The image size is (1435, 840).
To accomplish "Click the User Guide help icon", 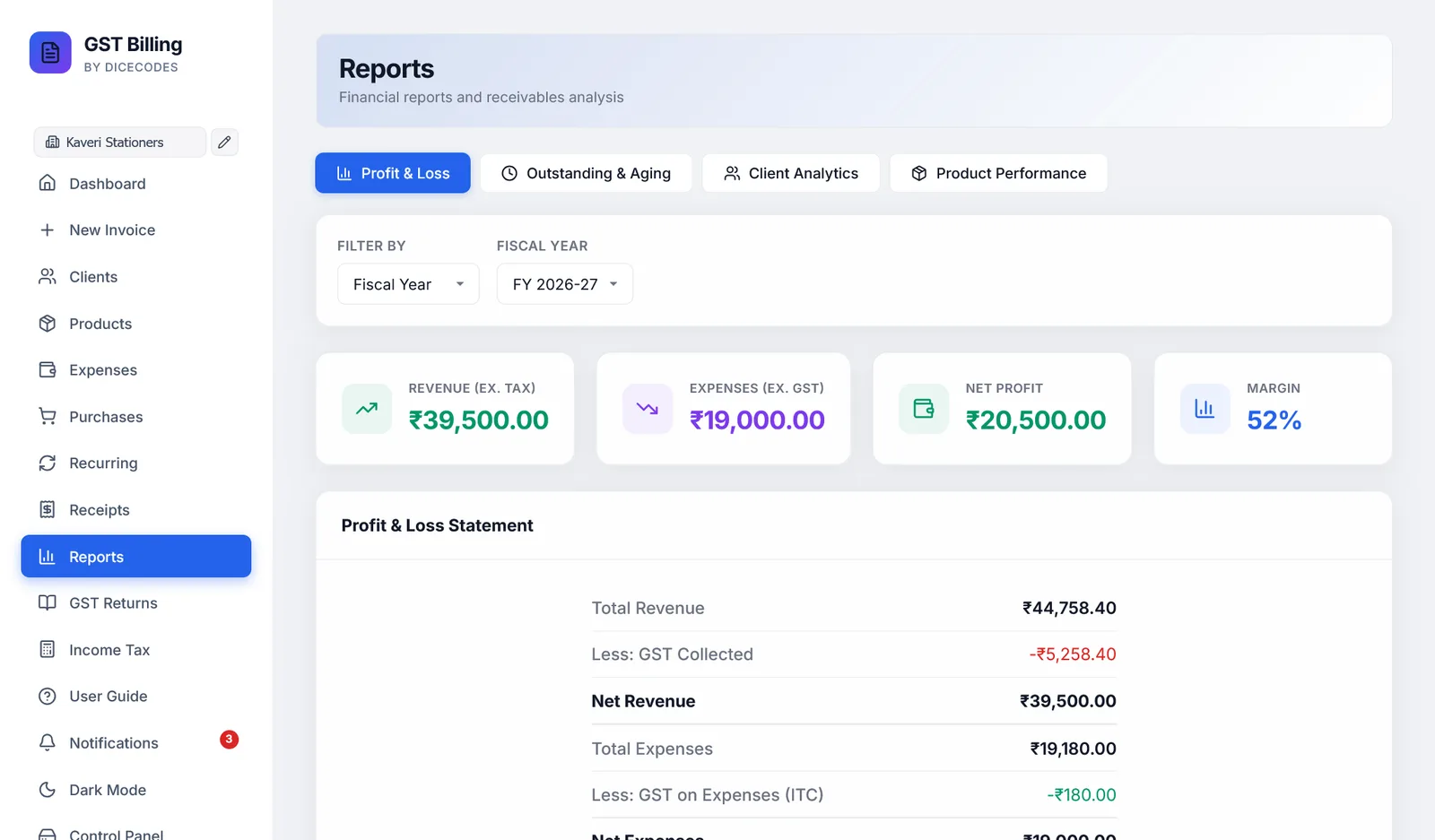I will pyautogui.click(x=48, y=696).
